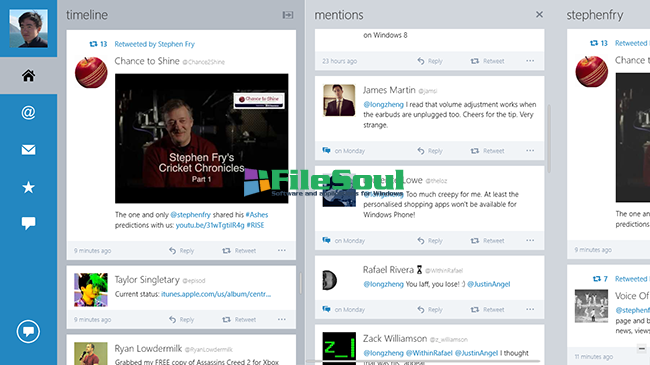Open Voice Of tweet avatar in stephenfry column
The image size is (650, 365).
pos(592,306)
